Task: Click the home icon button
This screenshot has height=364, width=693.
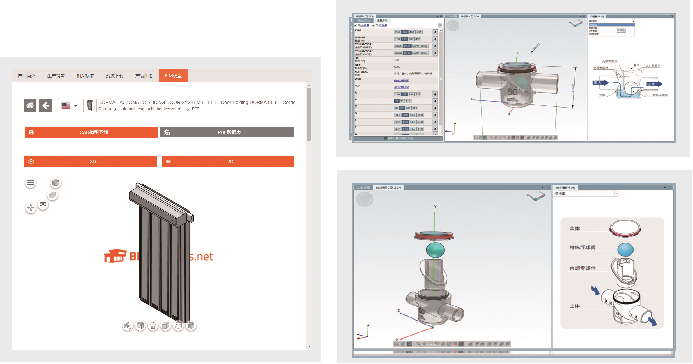Action: [x=30, y=106]
